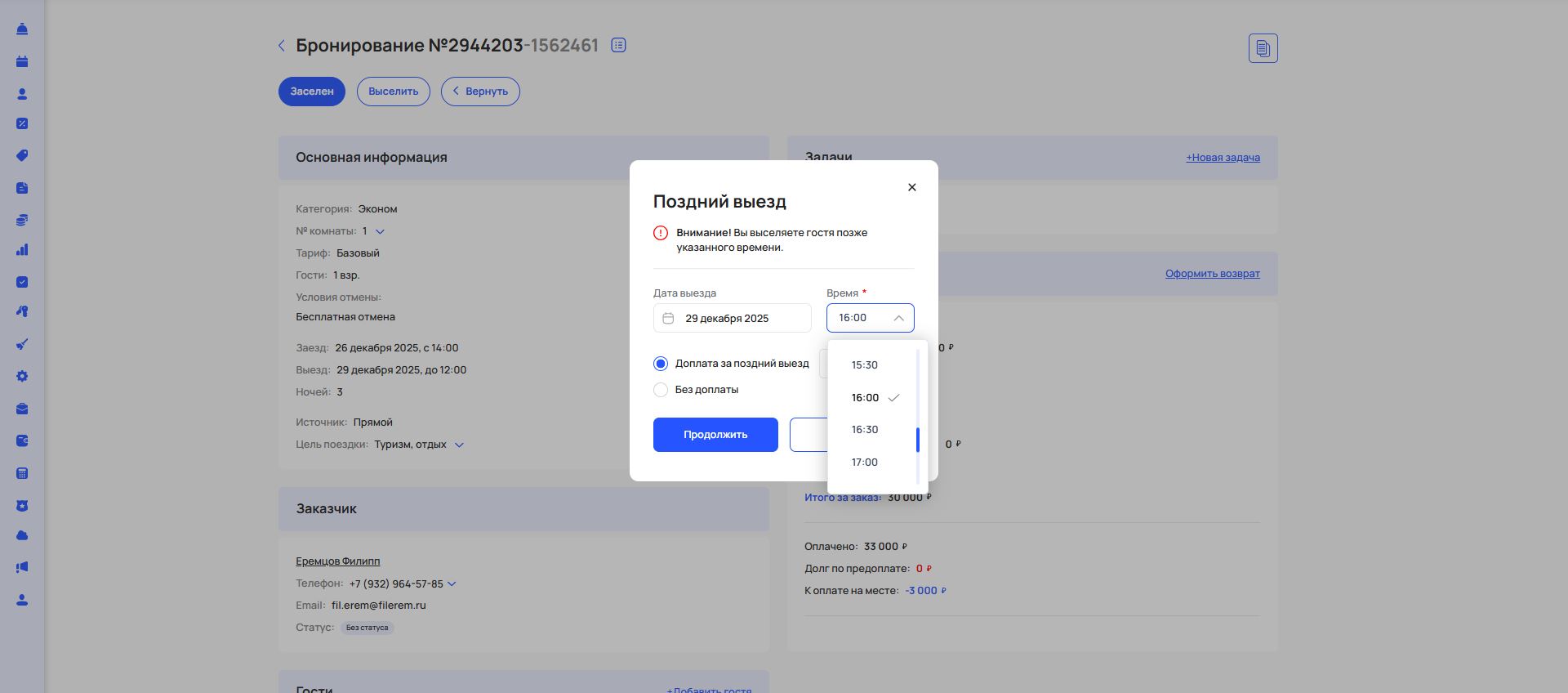
Task: Open the calendar icon in sidebar
Action: click(22, 61)
